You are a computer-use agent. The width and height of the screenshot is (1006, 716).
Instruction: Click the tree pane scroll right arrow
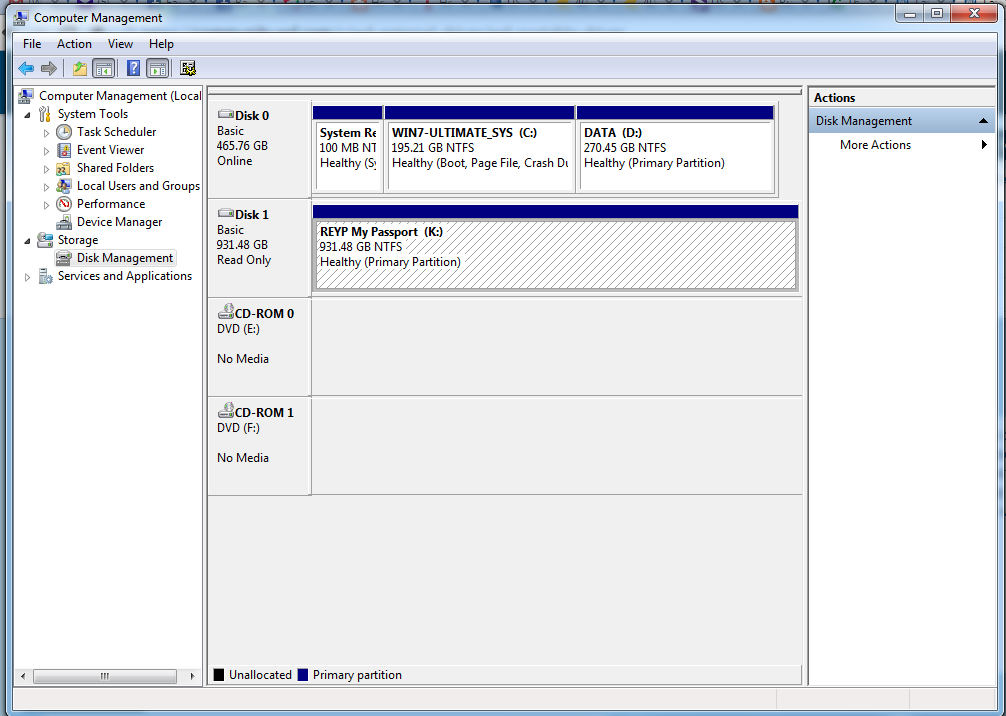(192, 676)
